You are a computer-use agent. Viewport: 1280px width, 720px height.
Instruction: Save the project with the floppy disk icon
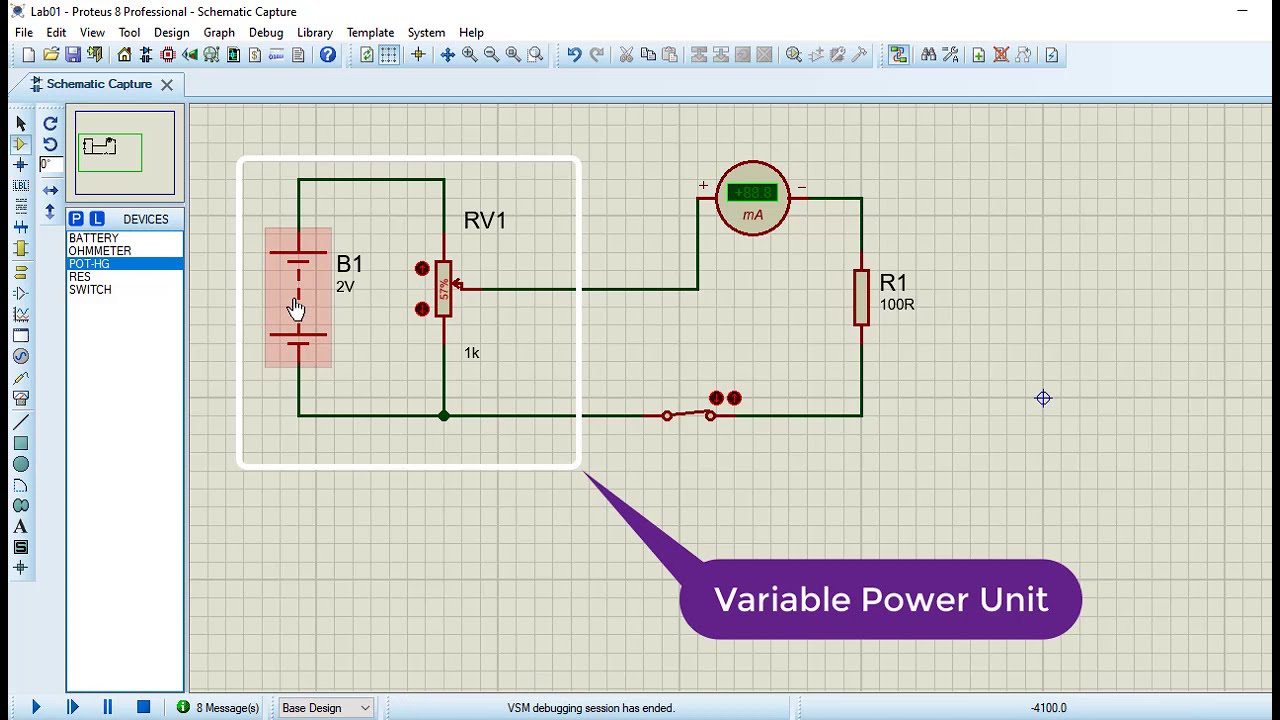(73, 55)
